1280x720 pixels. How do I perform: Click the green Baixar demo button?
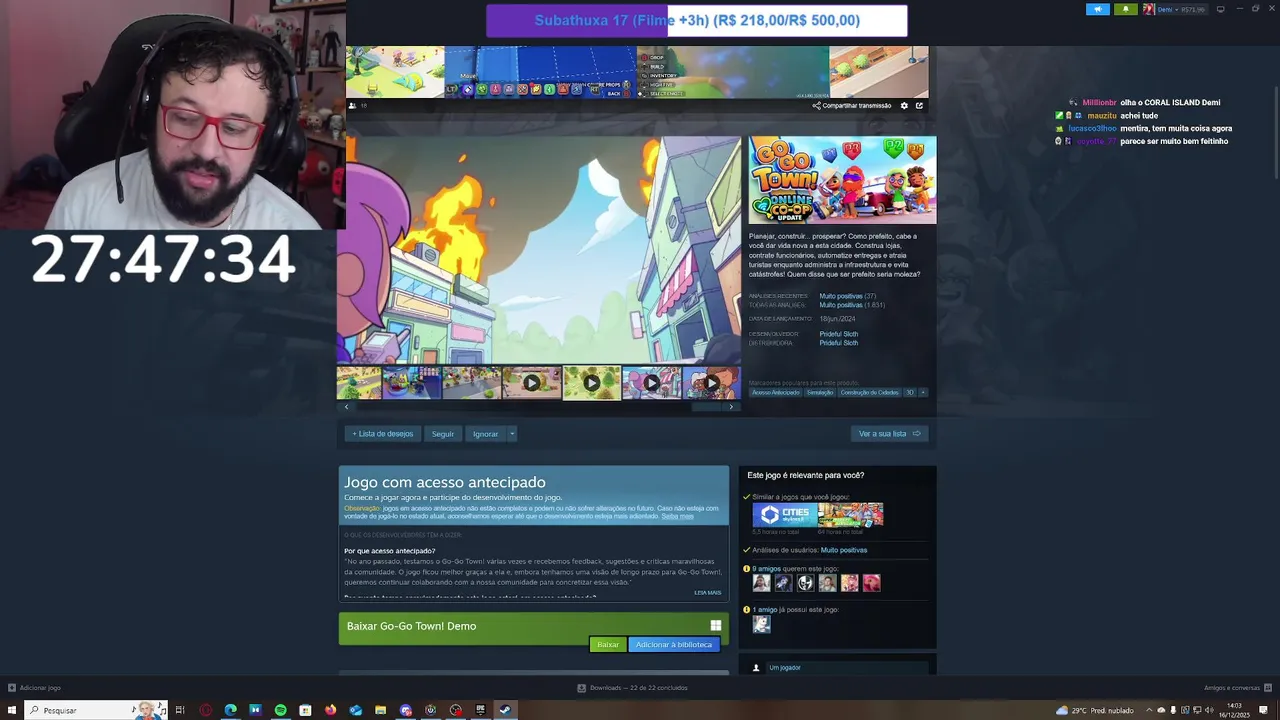pyautogui.click(x=608, y=645)
